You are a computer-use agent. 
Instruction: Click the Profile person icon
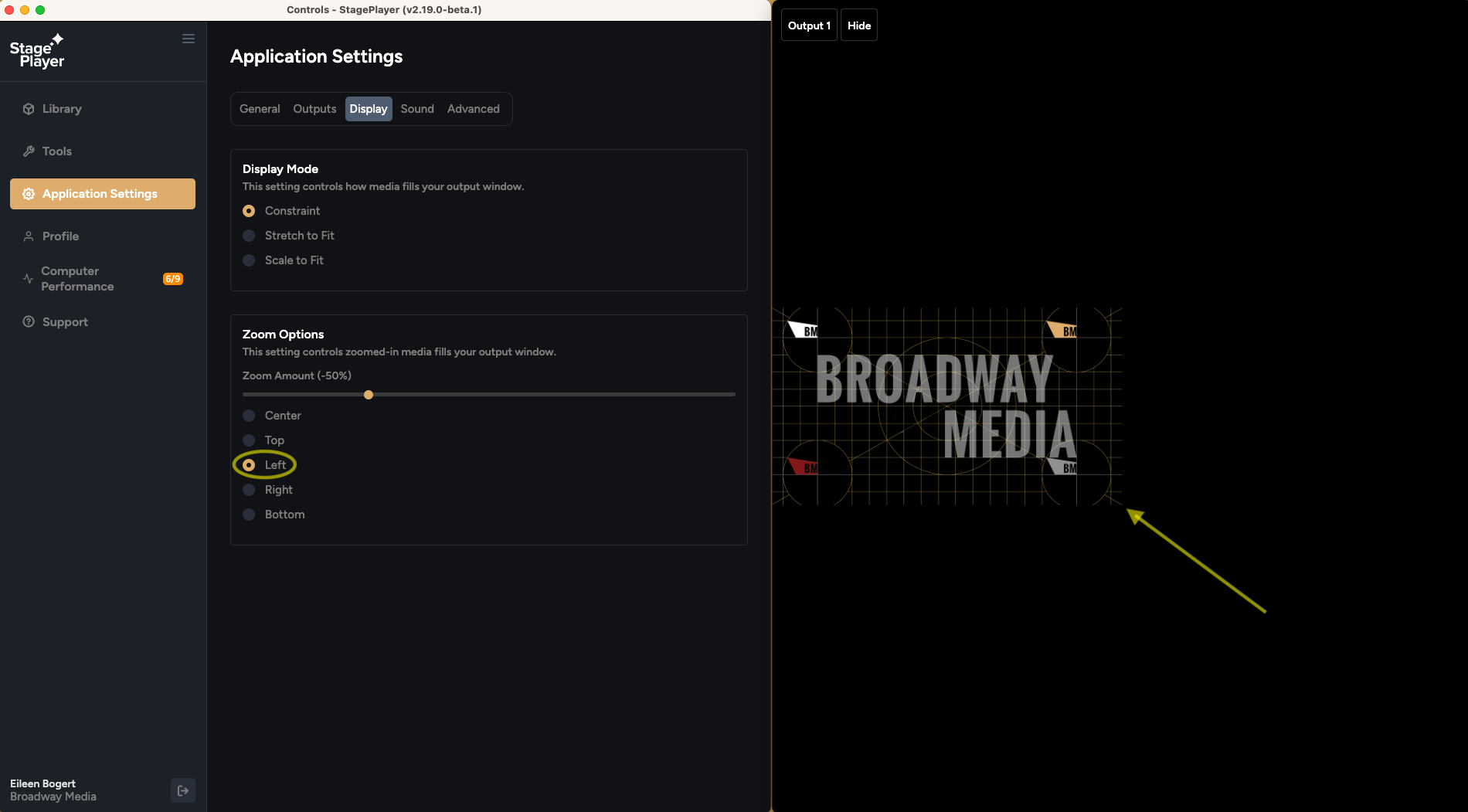pyautogui.click(x=29, y=236)
